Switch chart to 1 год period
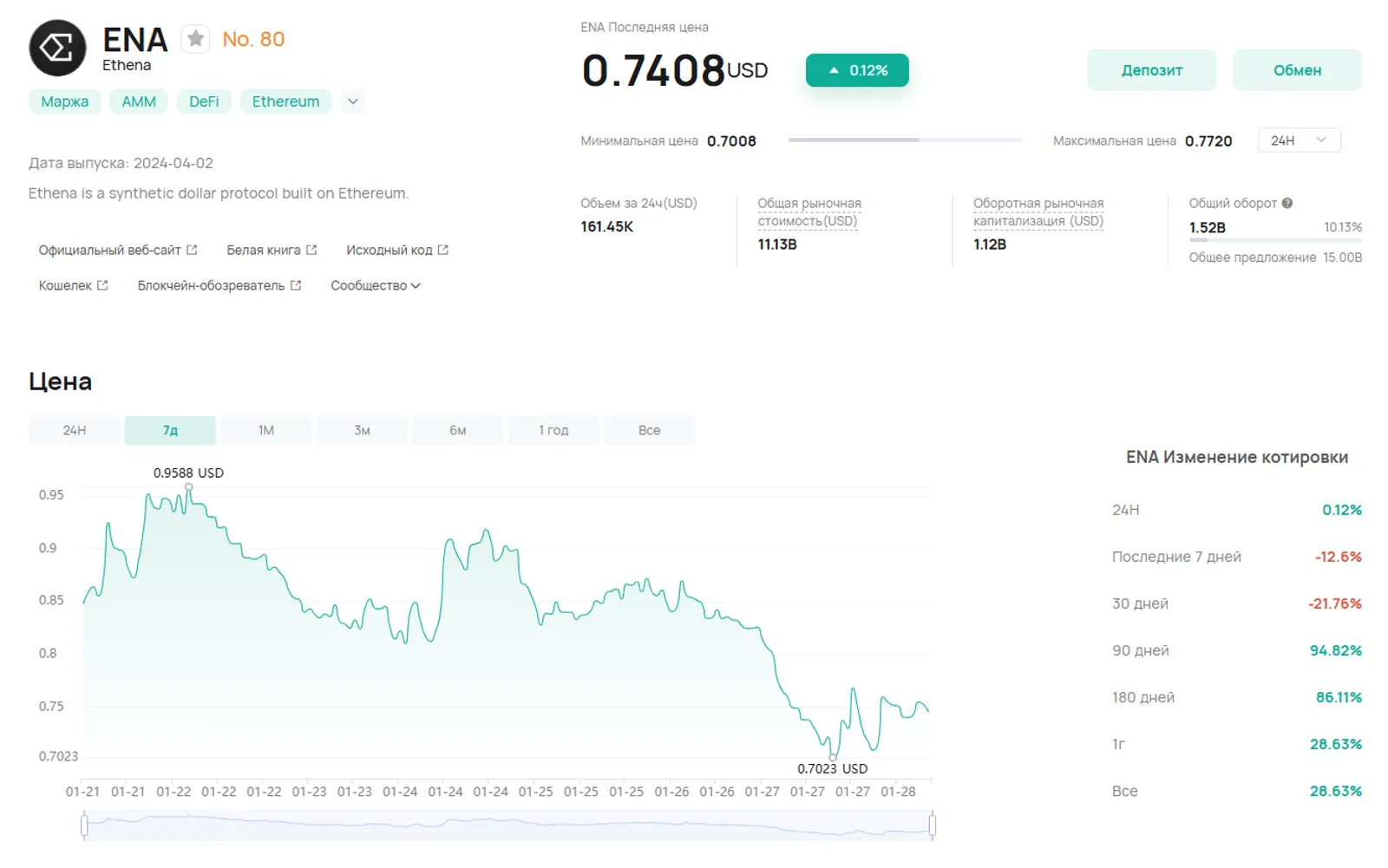The image size is (1388, 868). coord(553,430)
